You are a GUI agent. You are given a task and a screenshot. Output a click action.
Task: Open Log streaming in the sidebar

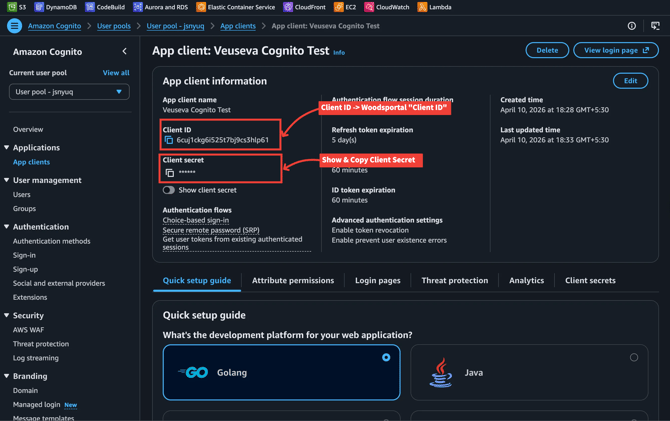36,358
